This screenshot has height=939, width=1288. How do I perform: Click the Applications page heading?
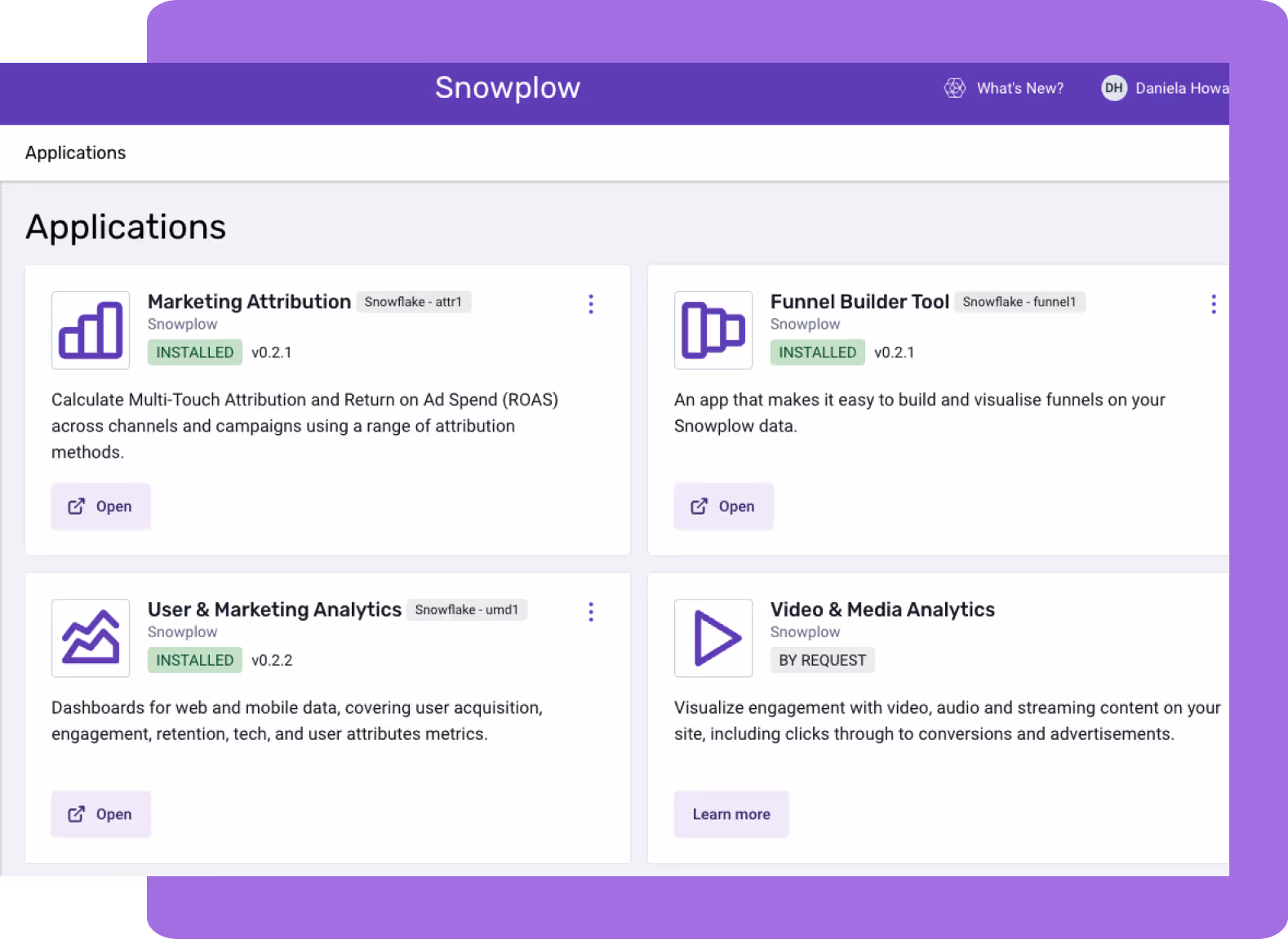click(x=126, y=227)
